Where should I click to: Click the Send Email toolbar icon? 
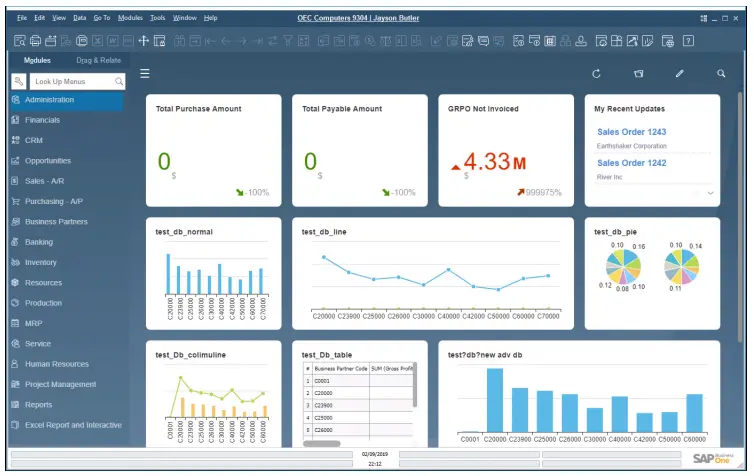(x=50, y=41)
